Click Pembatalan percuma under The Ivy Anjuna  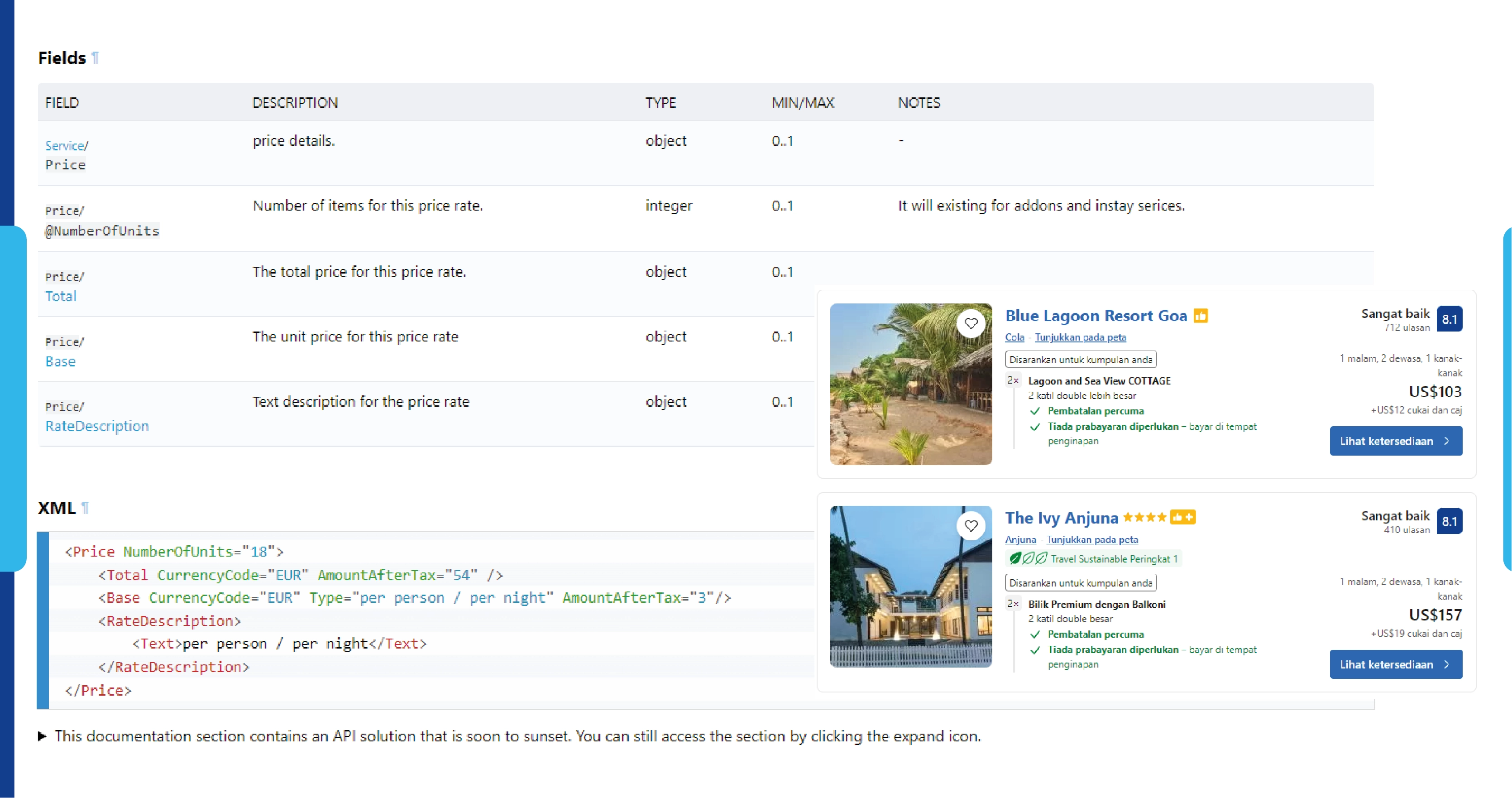tap(1096, 634)
